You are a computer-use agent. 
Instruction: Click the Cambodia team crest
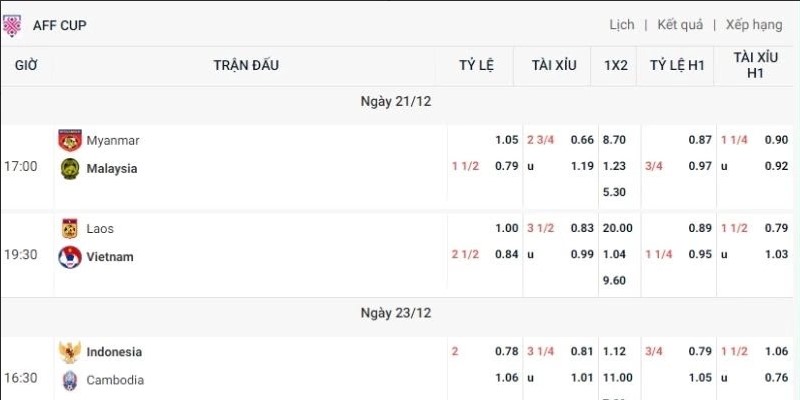tap(69, 380)
